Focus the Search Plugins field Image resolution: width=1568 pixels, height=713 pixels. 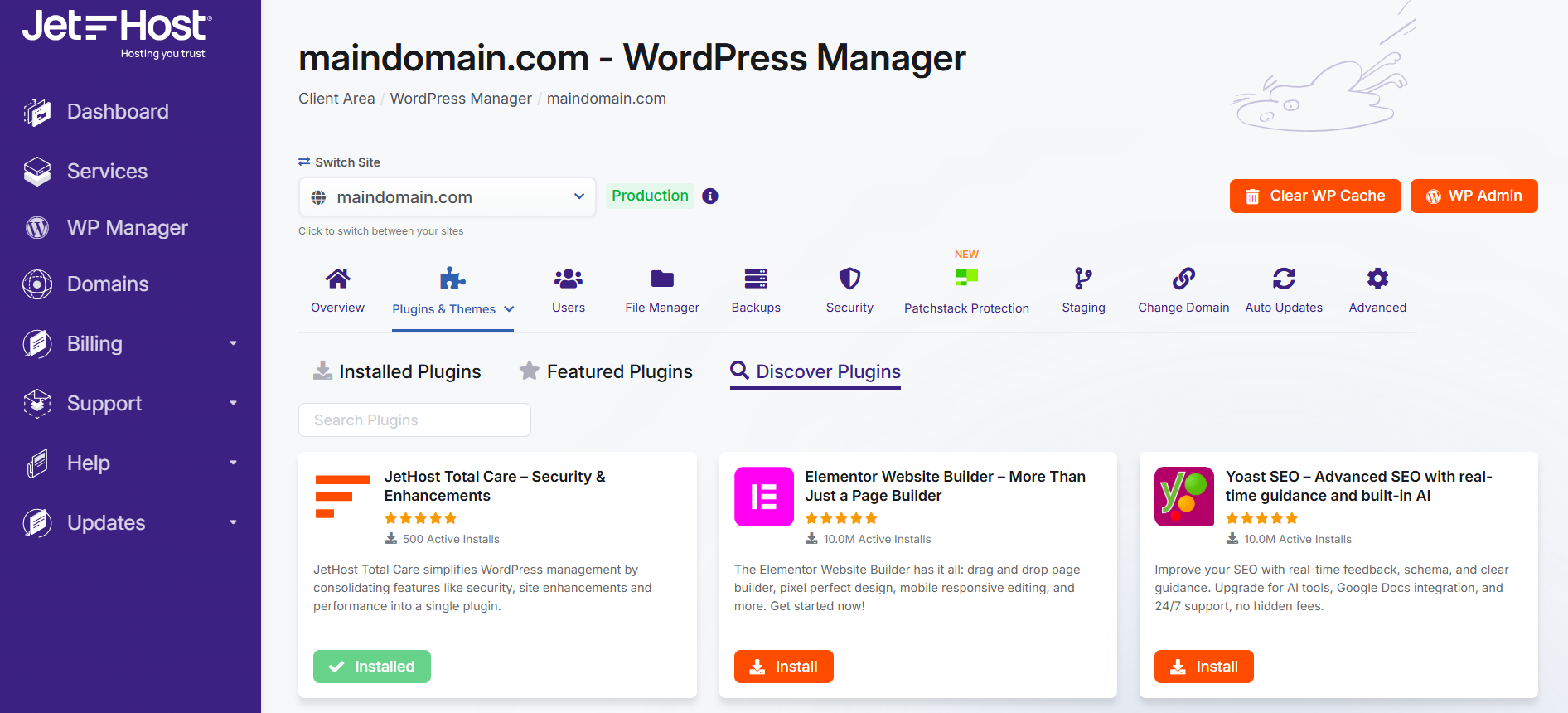(414, 420)
